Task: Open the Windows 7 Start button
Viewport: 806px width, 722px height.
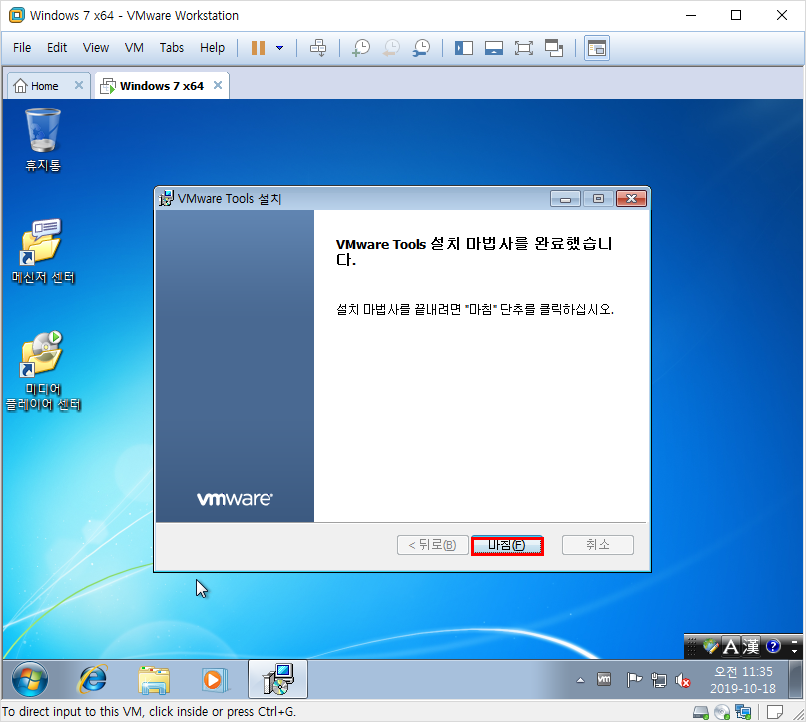Action: click(x=30, y=679)
